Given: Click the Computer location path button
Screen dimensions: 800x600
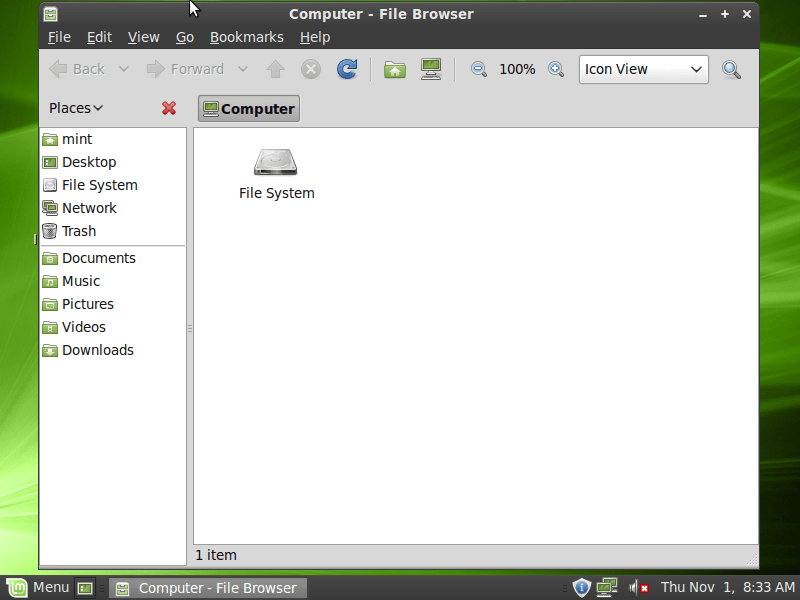Looking at the screenshot, I should coord(248,109).
